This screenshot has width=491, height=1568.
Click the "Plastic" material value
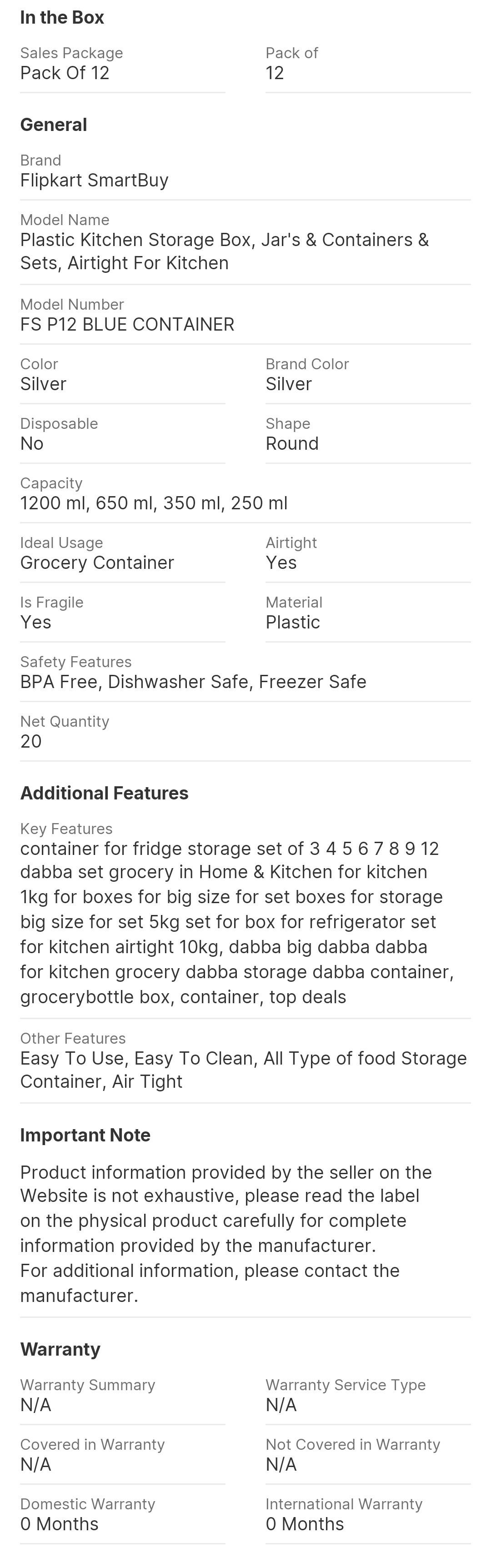click(293, 622)
